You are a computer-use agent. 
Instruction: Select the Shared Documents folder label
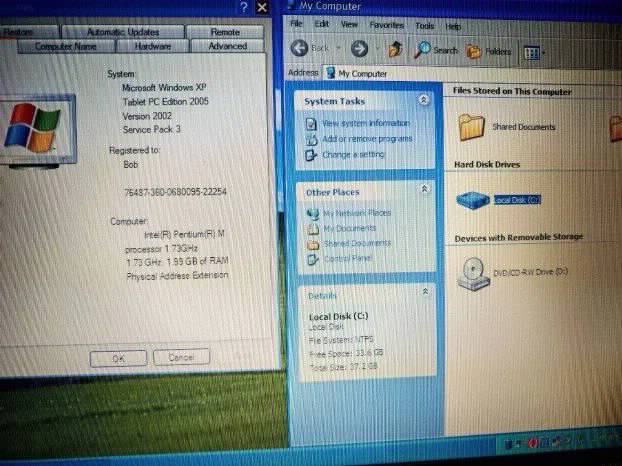coord(524,127)
